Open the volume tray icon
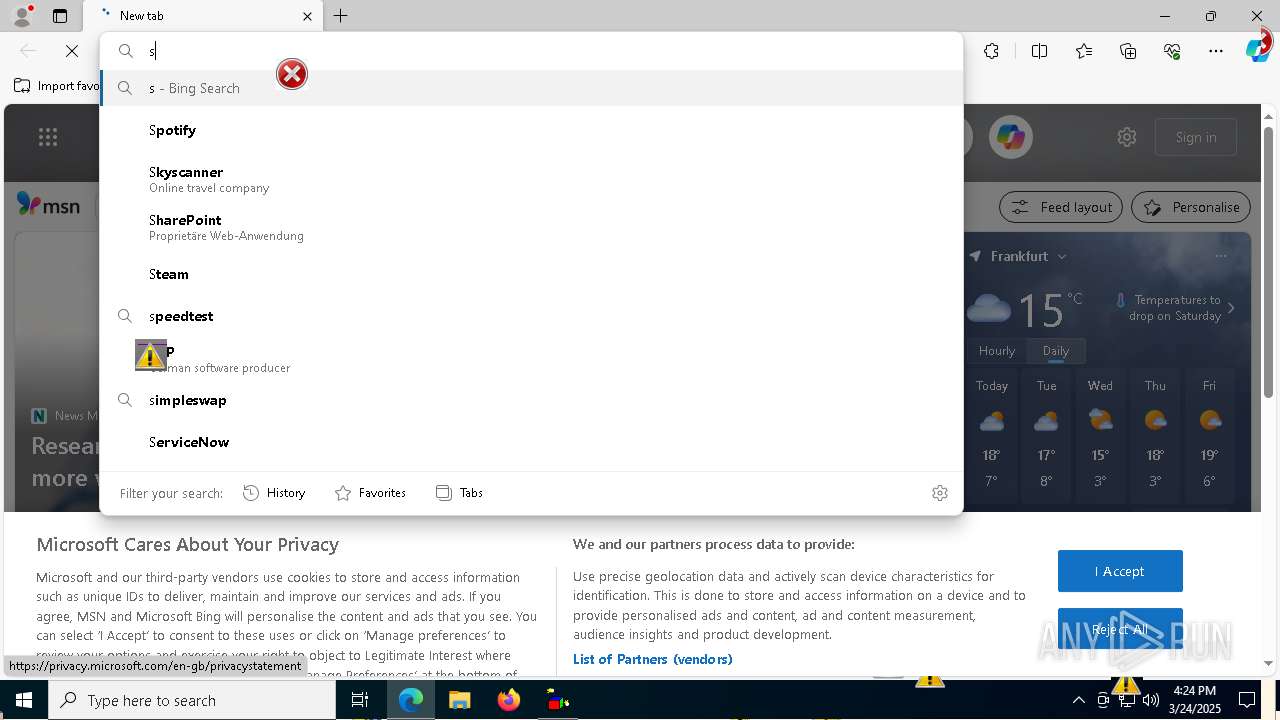This screenshot has width=1280, height=720. pyautogui.click(x=1151, y=700)
